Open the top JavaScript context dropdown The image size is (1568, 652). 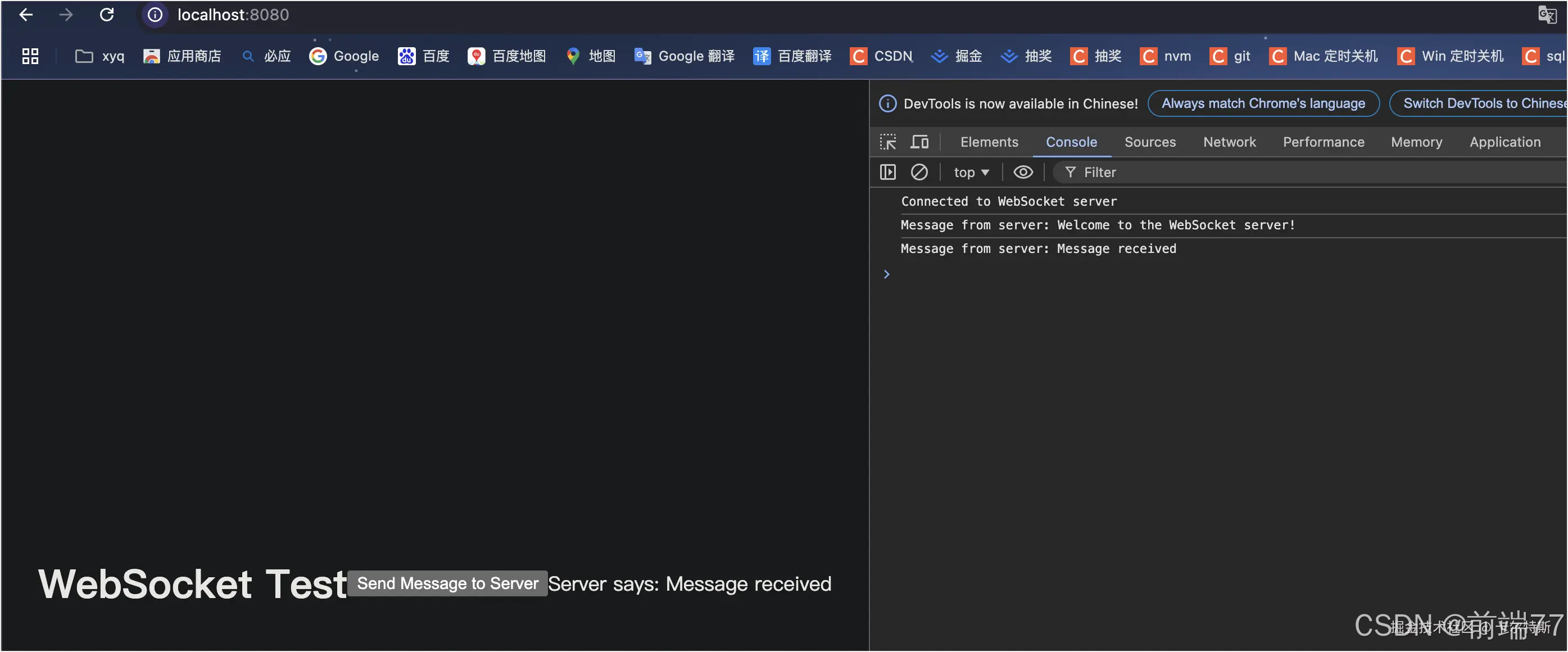(971, 173)
